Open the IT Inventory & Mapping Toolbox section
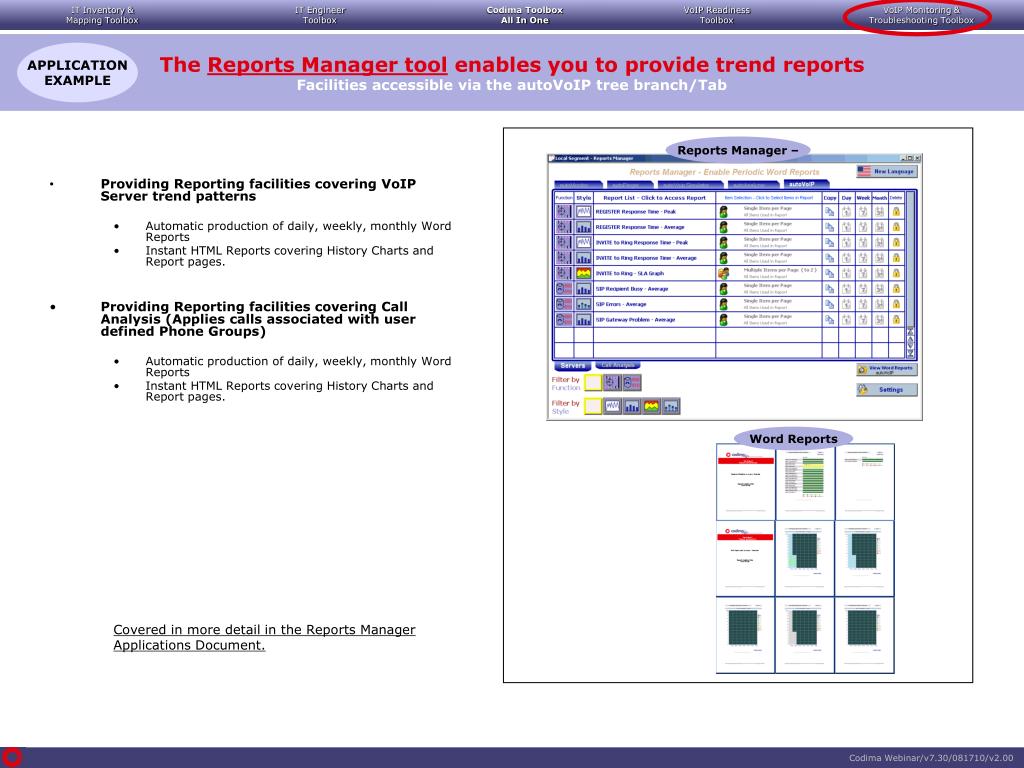The height and width of the screenshot is (768, 1024). click(102, 15)
